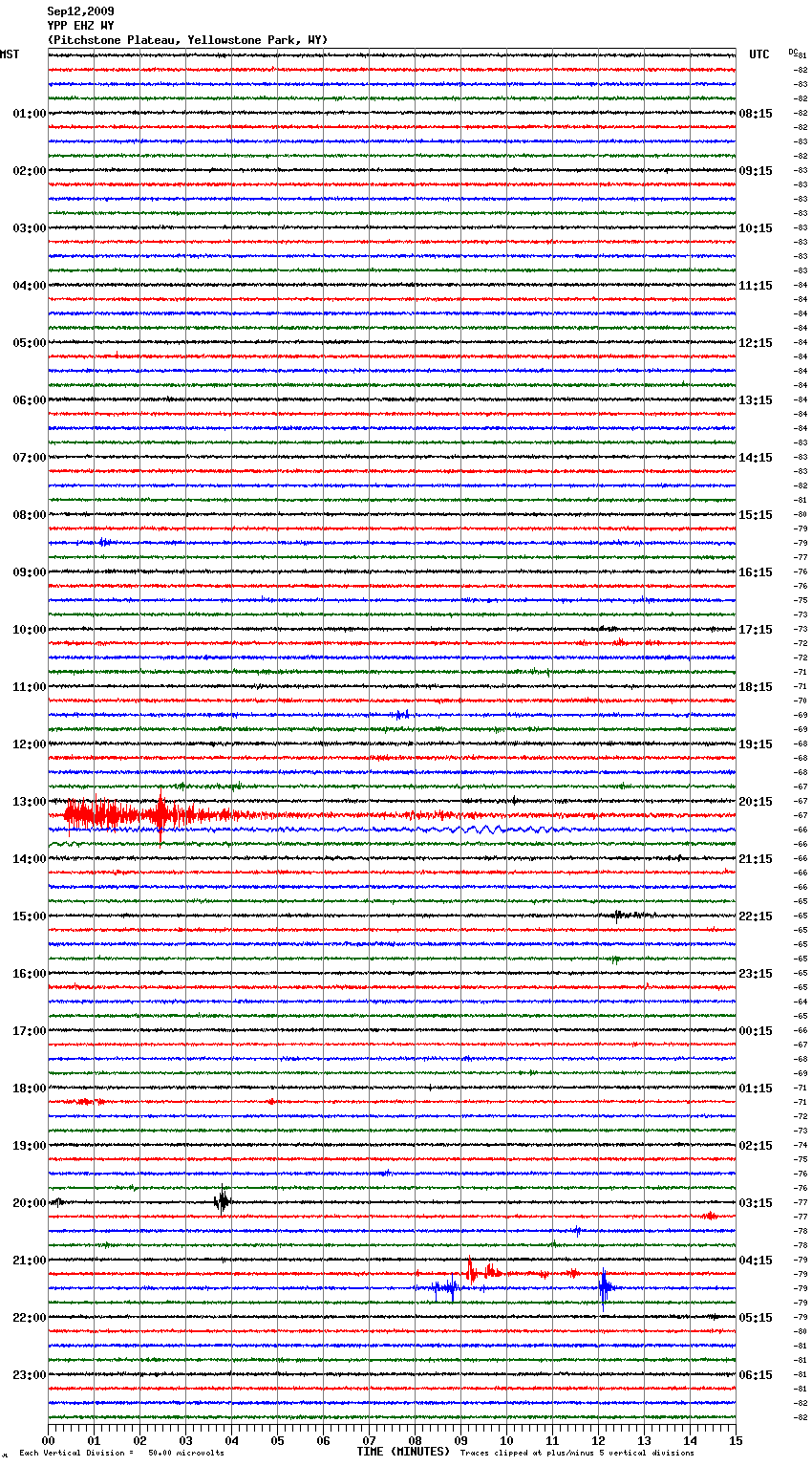This screenshot has width=812, height=1466.
Task: Select the 17:15 UTC time label
Action: tap(756, 630)
